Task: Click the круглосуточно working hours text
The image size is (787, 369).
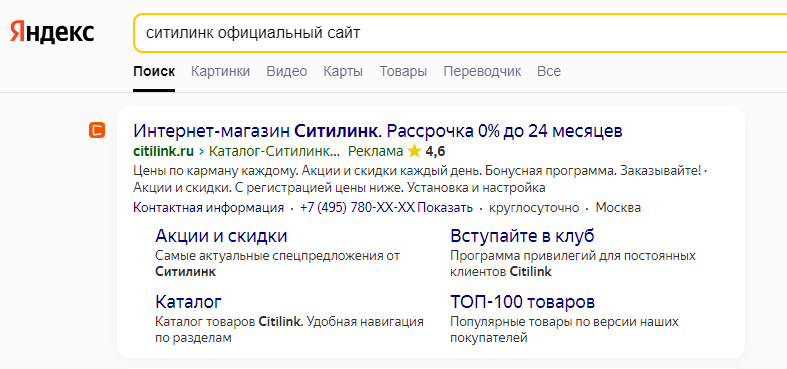Action: (x=534, y=207)
